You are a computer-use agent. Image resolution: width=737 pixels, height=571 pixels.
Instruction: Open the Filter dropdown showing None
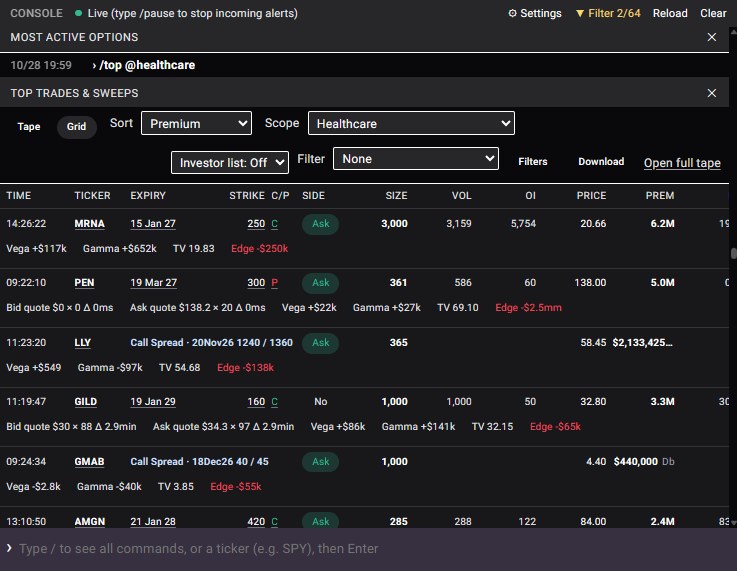[x=416, y=158]
